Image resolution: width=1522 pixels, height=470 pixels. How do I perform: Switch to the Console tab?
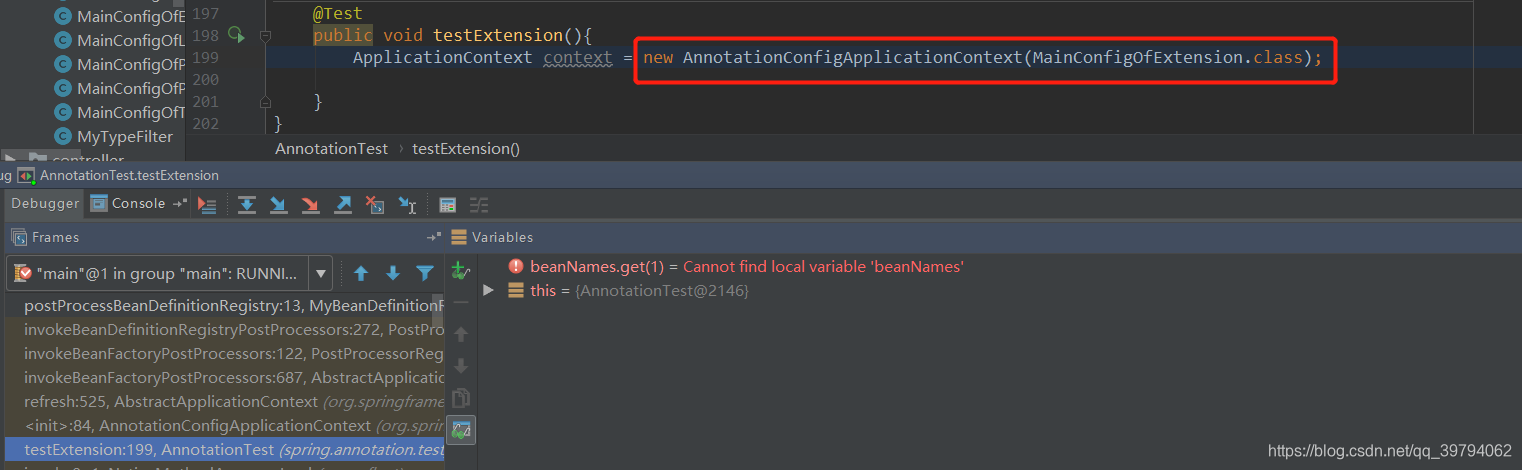click(x=128, y=203)
